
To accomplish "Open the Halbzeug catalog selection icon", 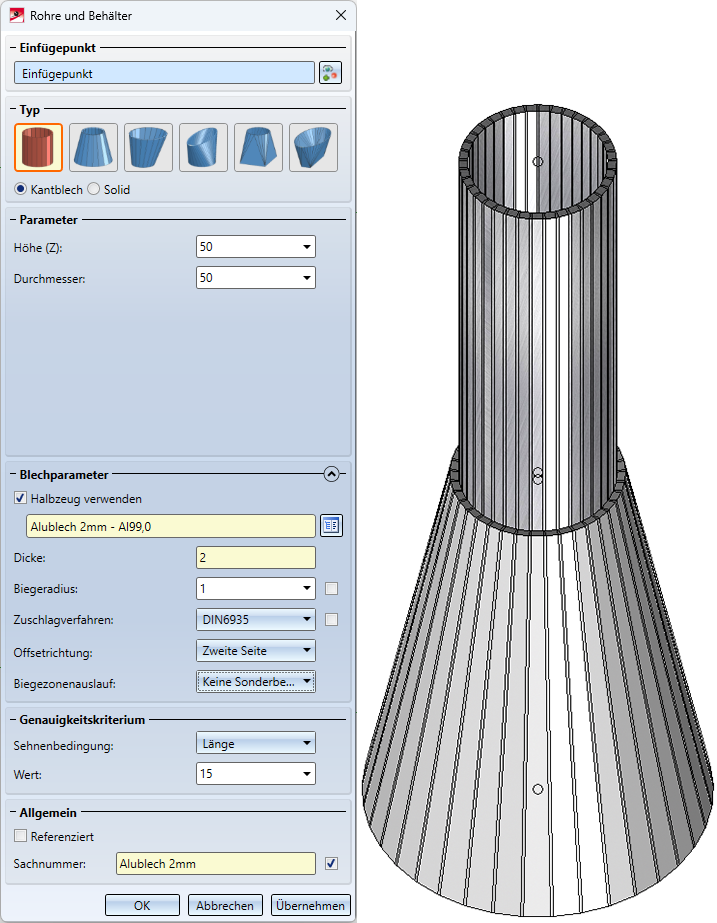I will 331,526.
